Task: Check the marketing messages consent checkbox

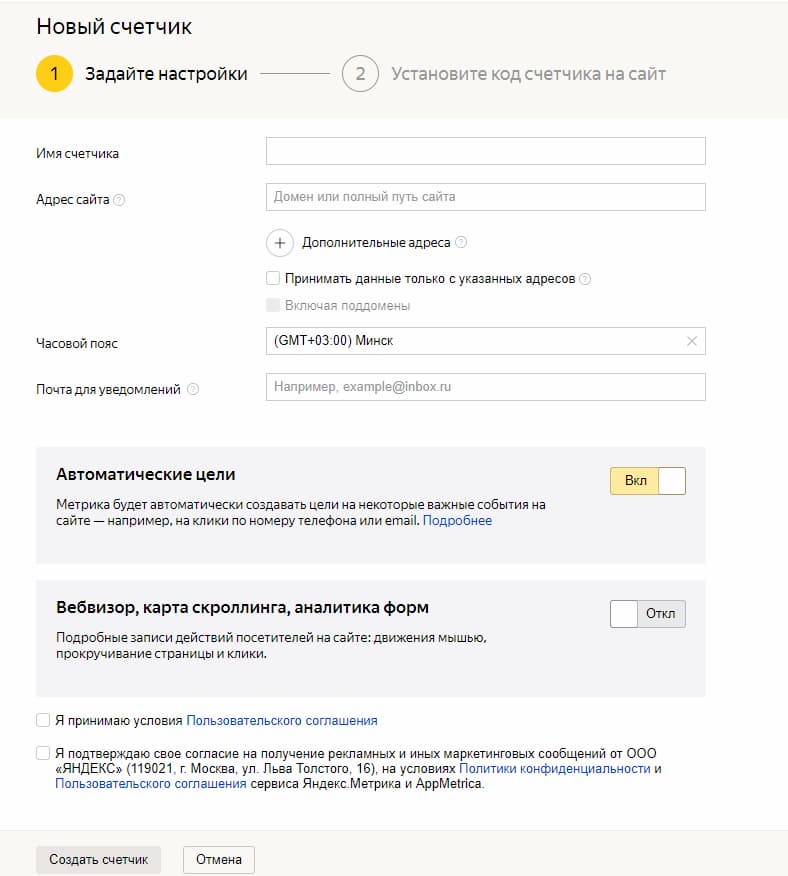Action: pos(43,753)
